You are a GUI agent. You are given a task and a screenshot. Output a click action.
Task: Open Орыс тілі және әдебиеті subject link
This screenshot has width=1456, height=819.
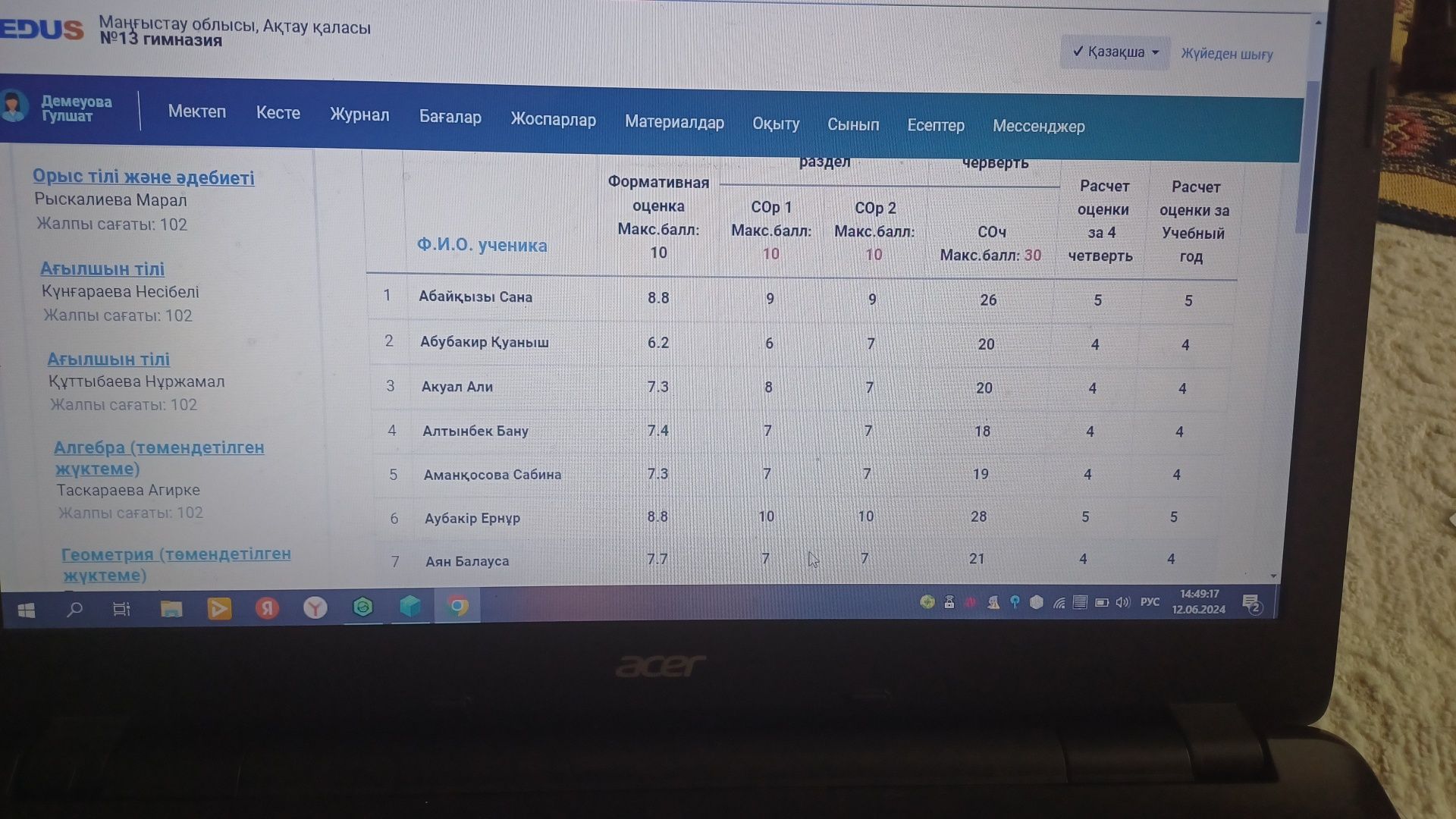pos(143,177)
